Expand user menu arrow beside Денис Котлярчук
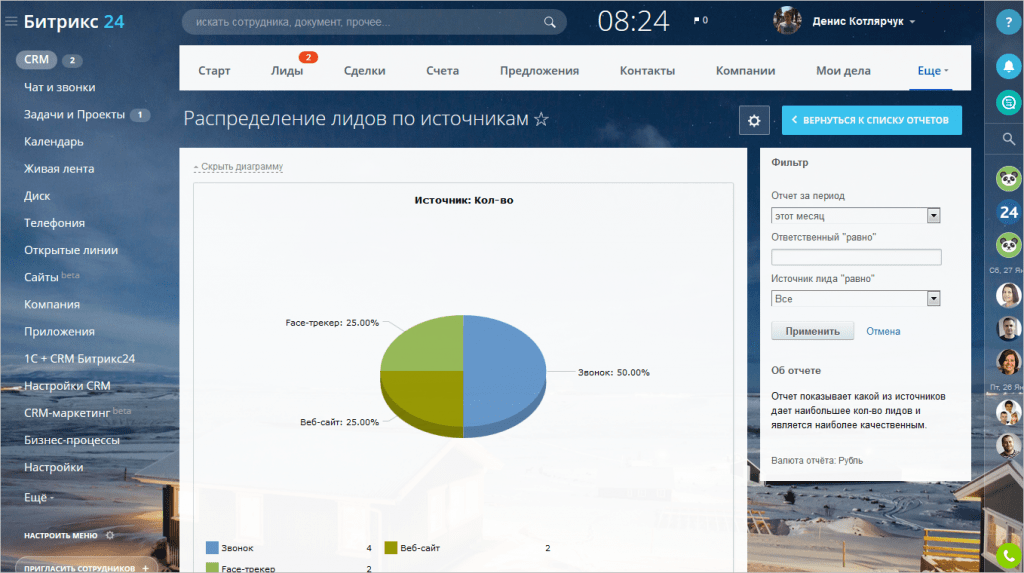Screen dimensions: 1024x573 912,22
